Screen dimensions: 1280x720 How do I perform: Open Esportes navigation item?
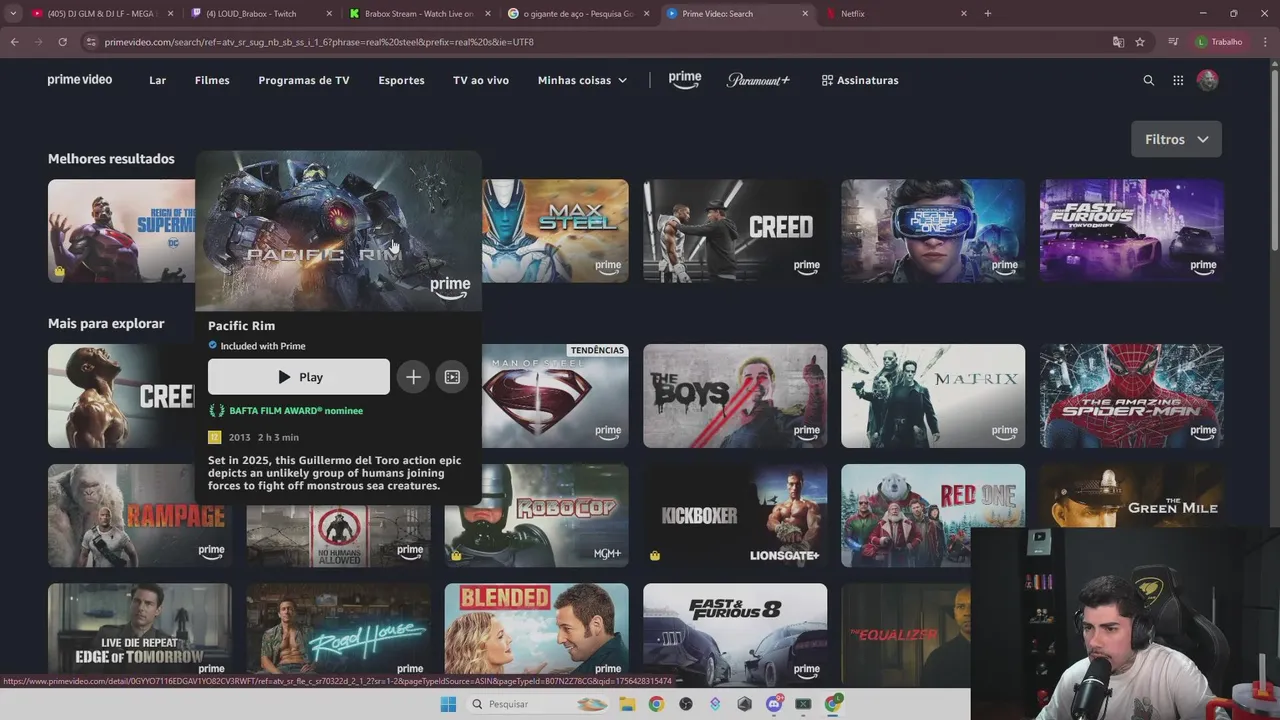click(401, 80)
